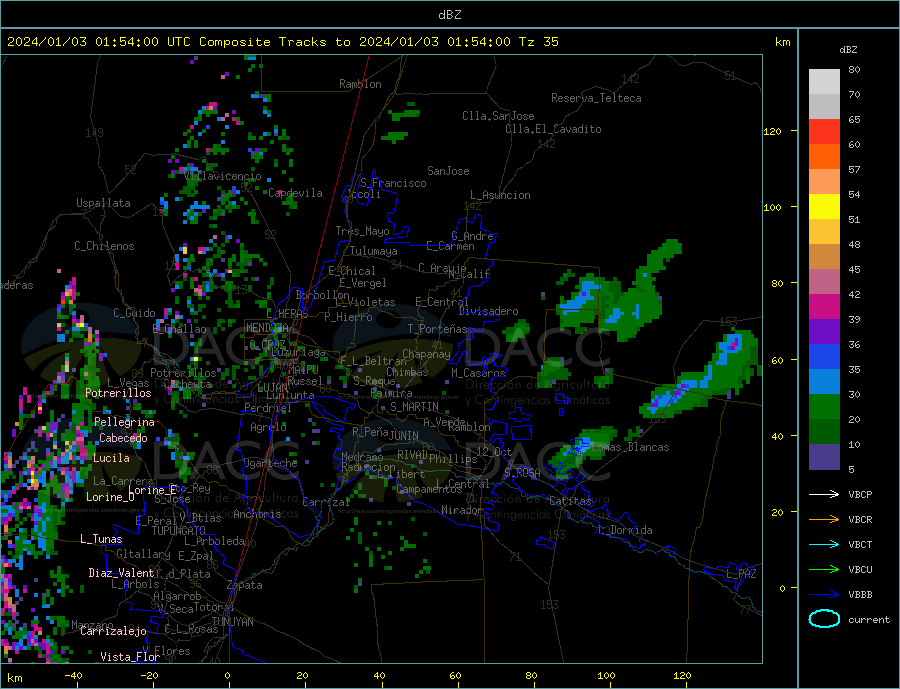
Task: Click the 'S_ROSA' map label
Action: coord(522,473)
